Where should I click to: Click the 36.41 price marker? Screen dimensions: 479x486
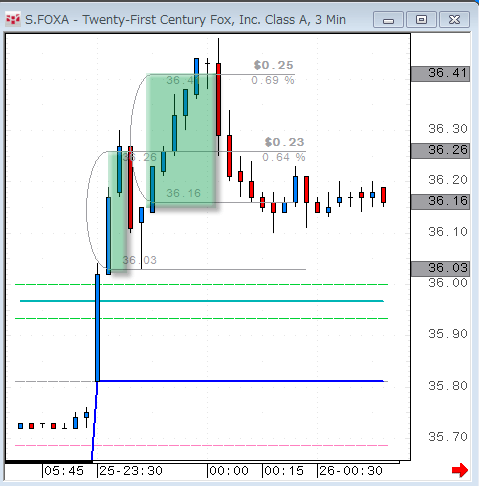440,74
